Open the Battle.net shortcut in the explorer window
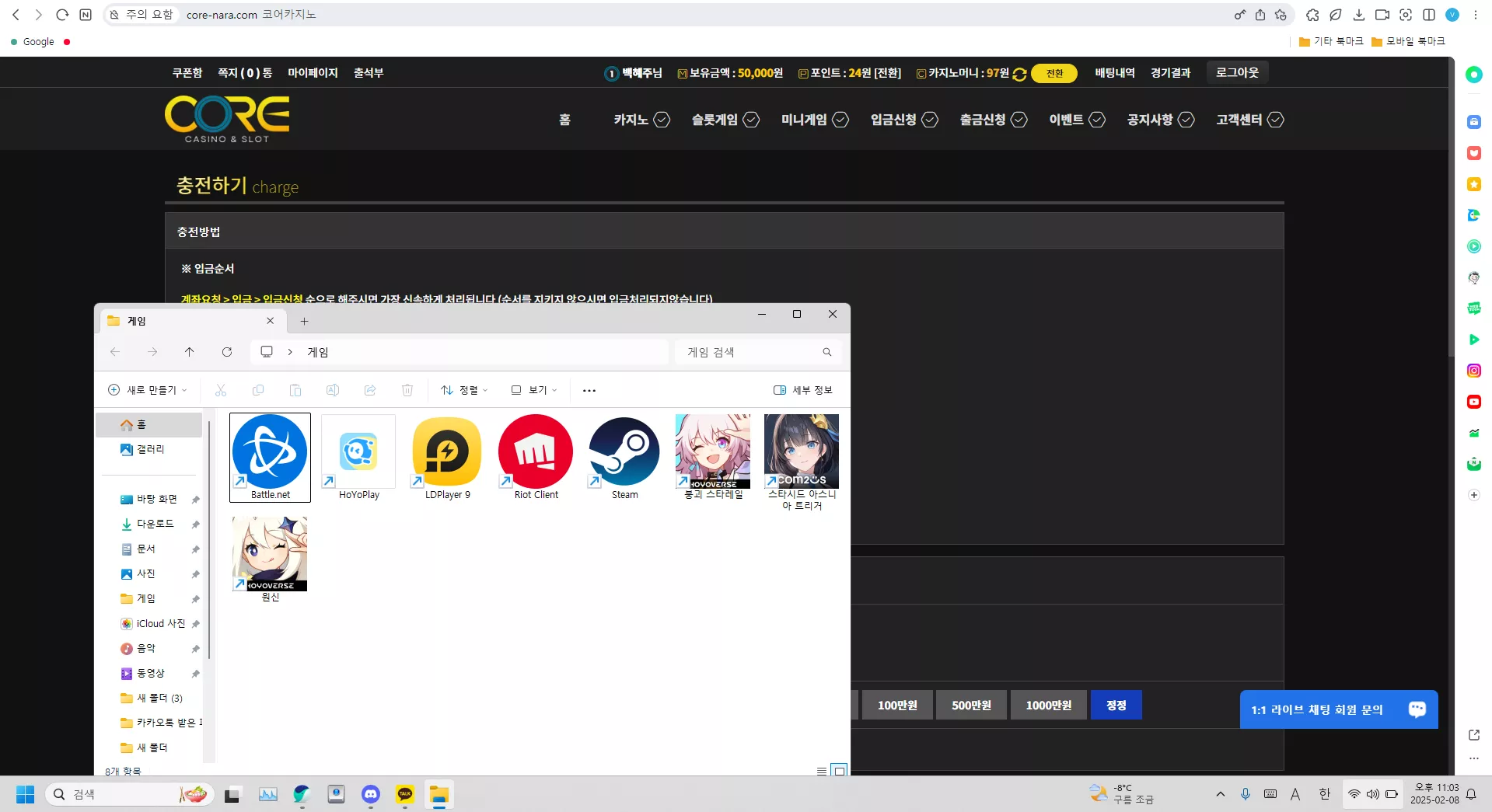 [x=270, y=457]
